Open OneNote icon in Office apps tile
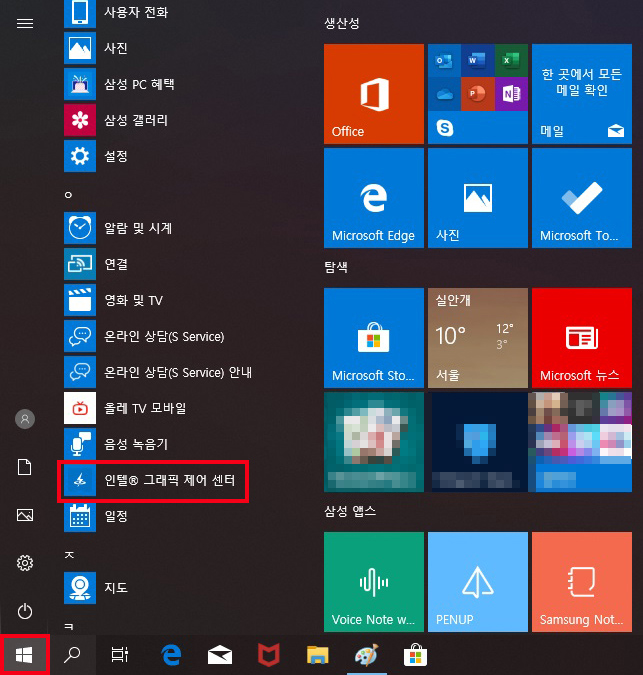 pyautogui.click(x=511, y=94)
